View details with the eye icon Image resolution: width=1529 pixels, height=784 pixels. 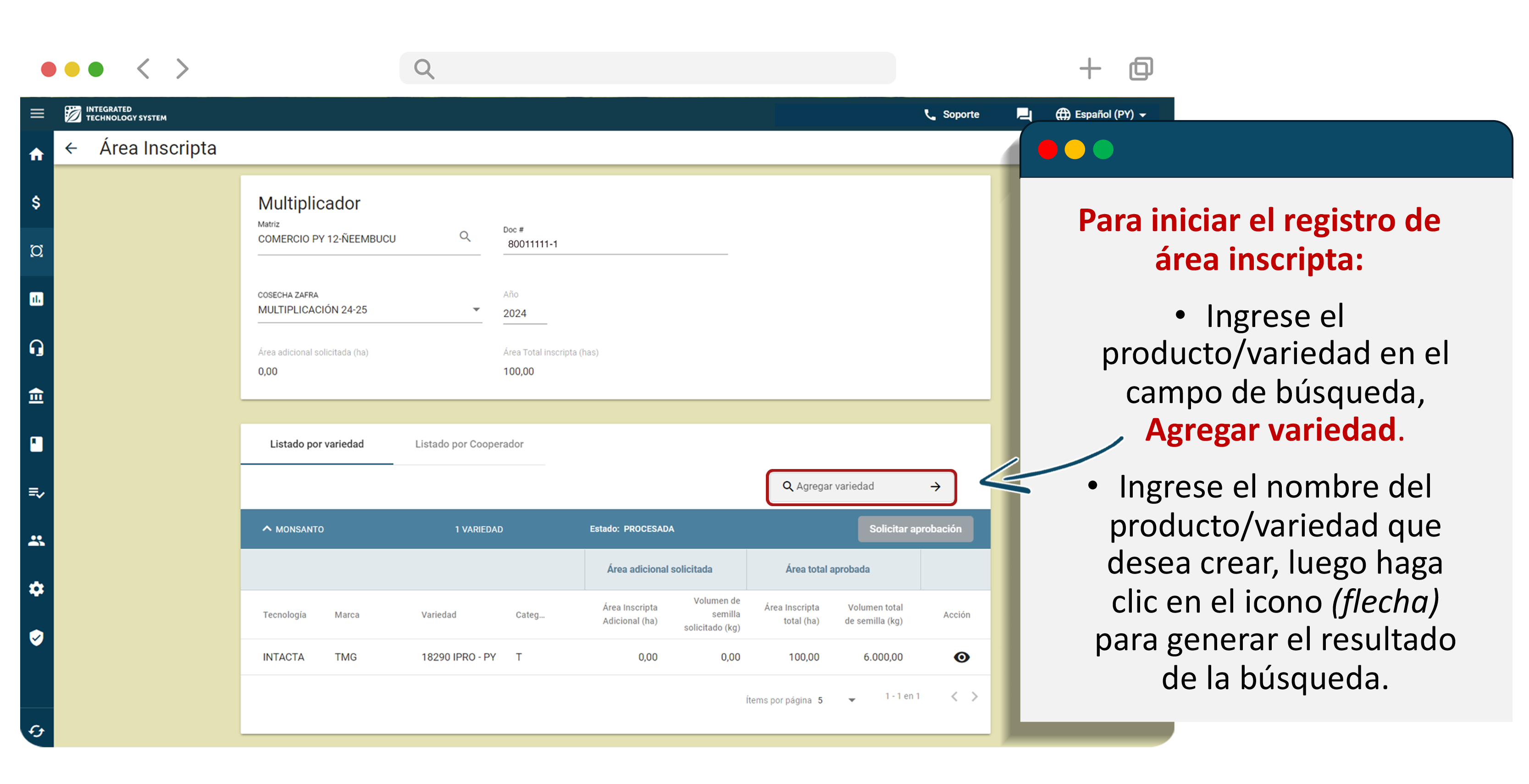pos(961,657)
